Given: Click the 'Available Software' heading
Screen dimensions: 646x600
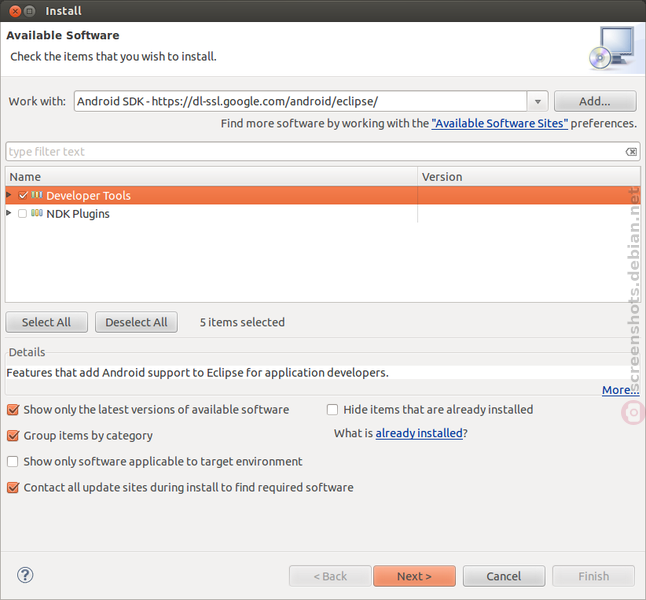Looking at the screenshot, I should pyautogui.click(x=63, y=35).
